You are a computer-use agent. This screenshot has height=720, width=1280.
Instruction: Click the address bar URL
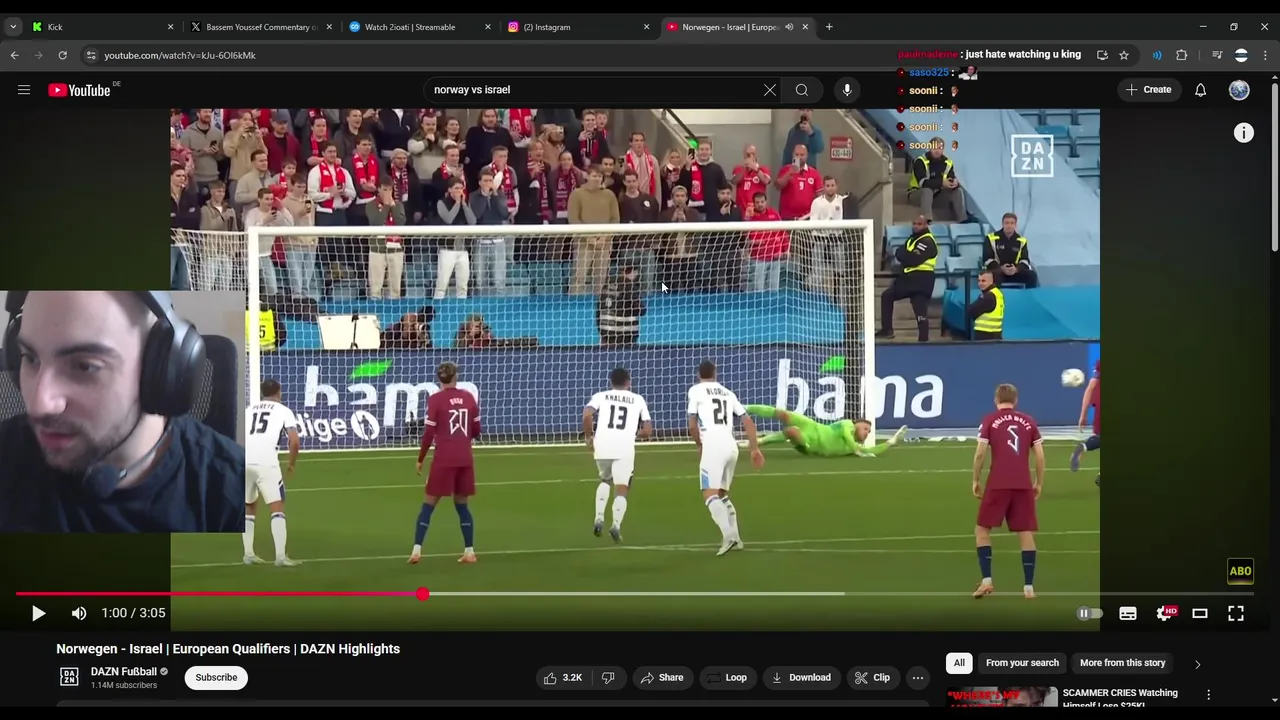[180, 55]
